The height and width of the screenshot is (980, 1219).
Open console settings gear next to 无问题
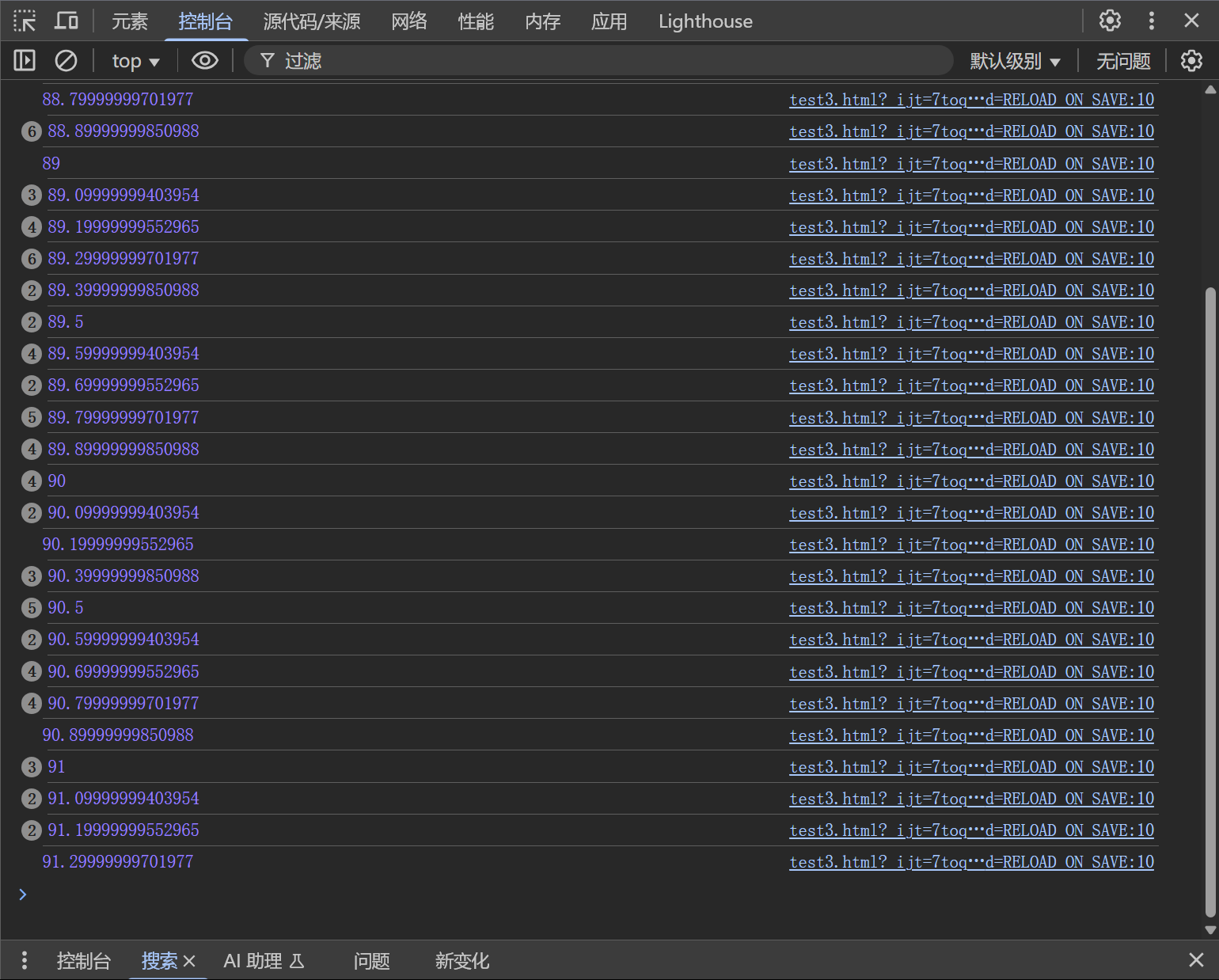point(1191,60)
